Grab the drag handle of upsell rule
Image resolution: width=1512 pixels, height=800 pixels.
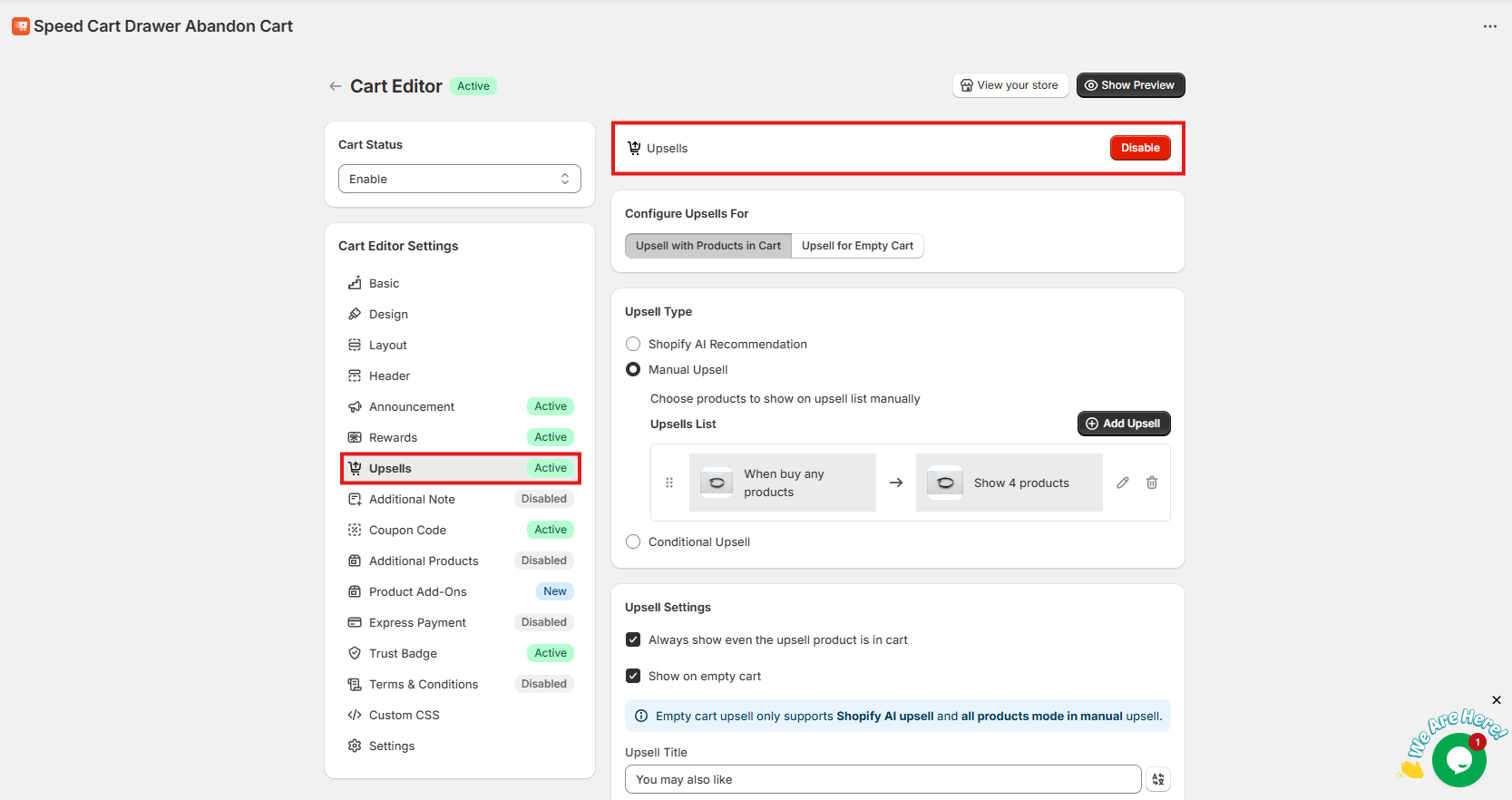pyautogui.click(x=669, y=483)
